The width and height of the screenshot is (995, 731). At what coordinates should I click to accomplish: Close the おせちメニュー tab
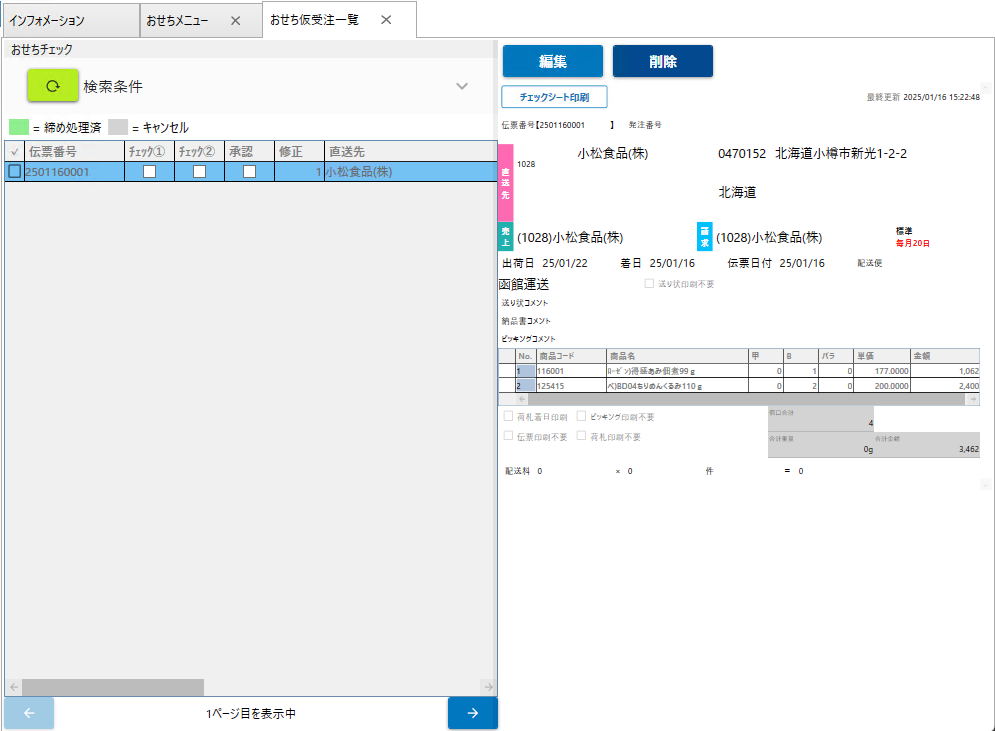(x=235, y=21)
